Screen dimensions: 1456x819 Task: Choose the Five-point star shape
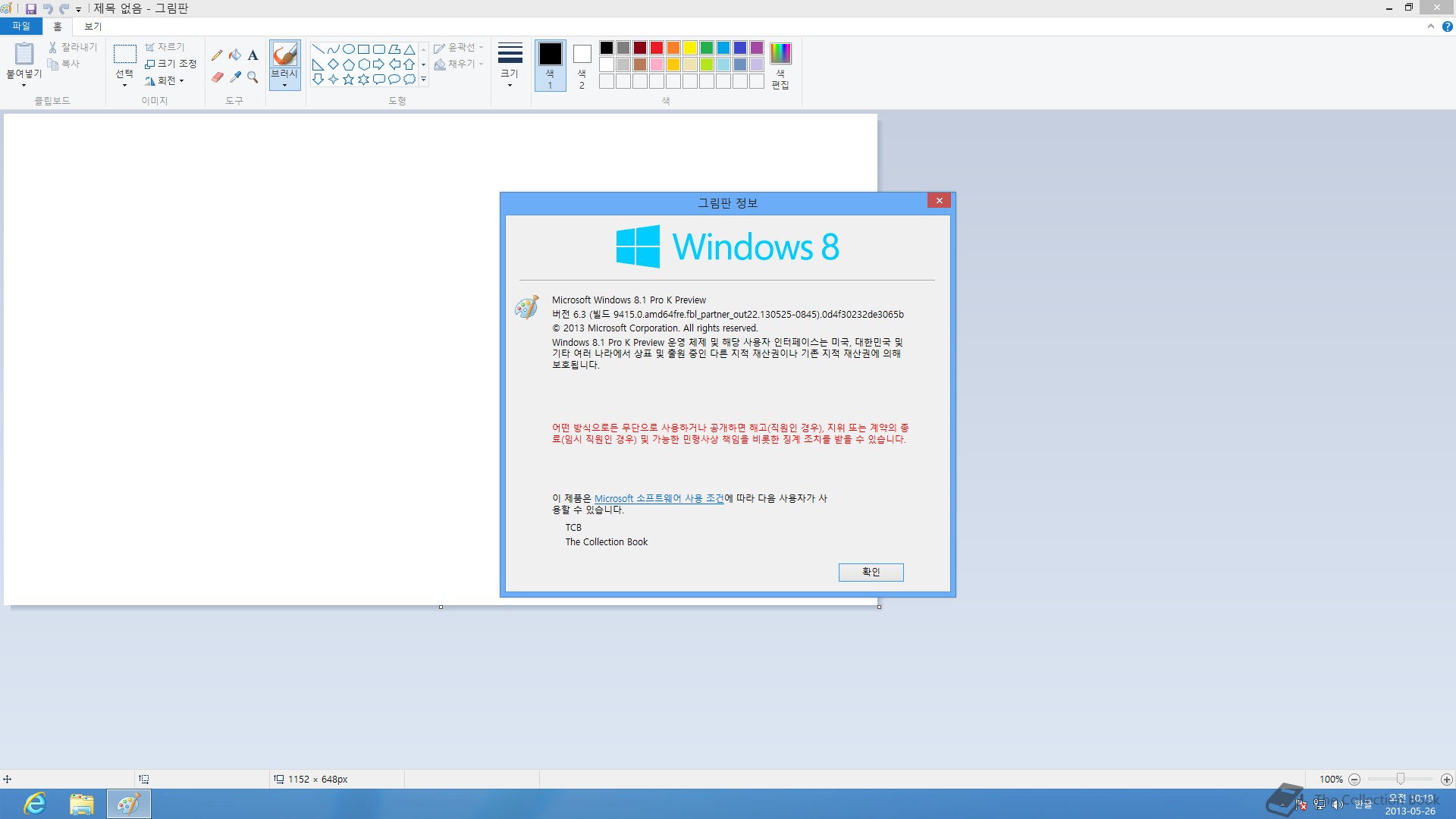click(349, 80)
